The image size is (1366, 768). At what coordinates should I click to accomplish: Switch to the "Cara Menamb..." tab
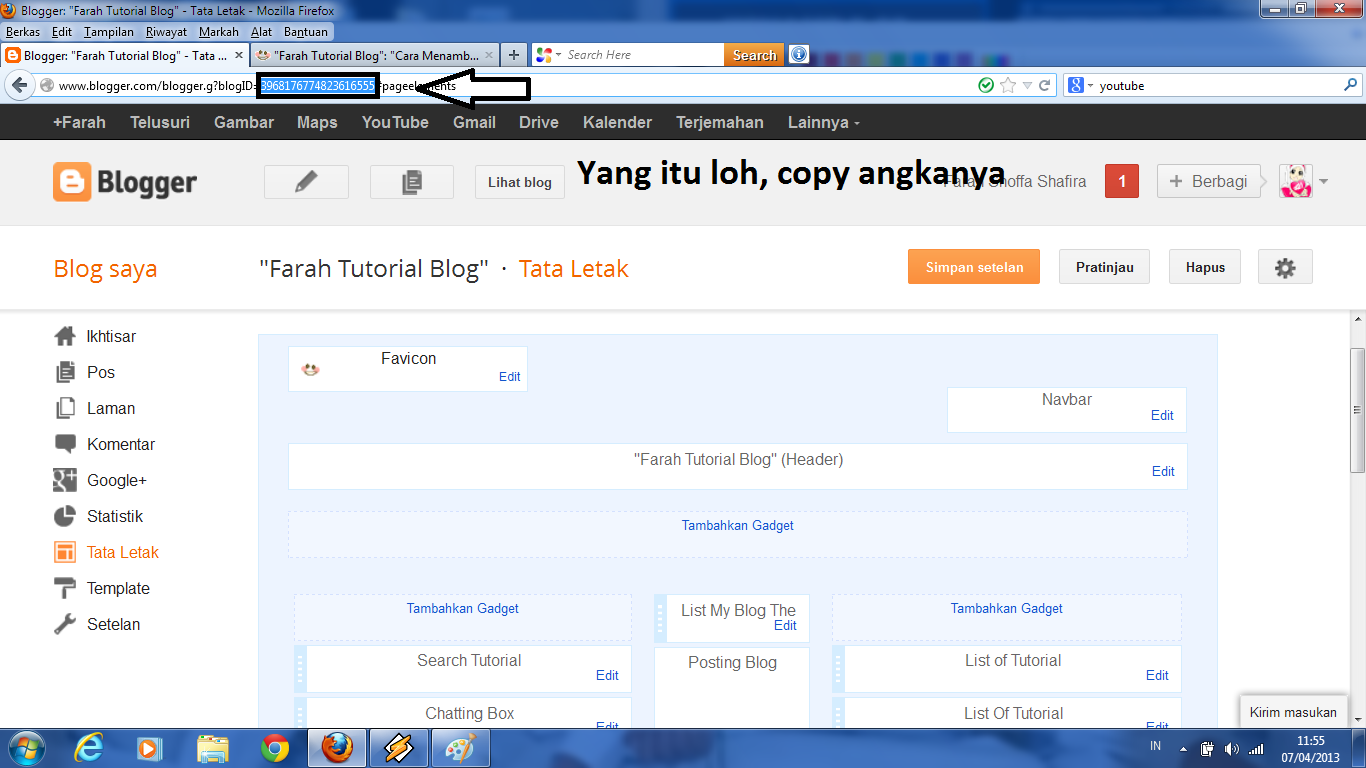pos(374,55)
